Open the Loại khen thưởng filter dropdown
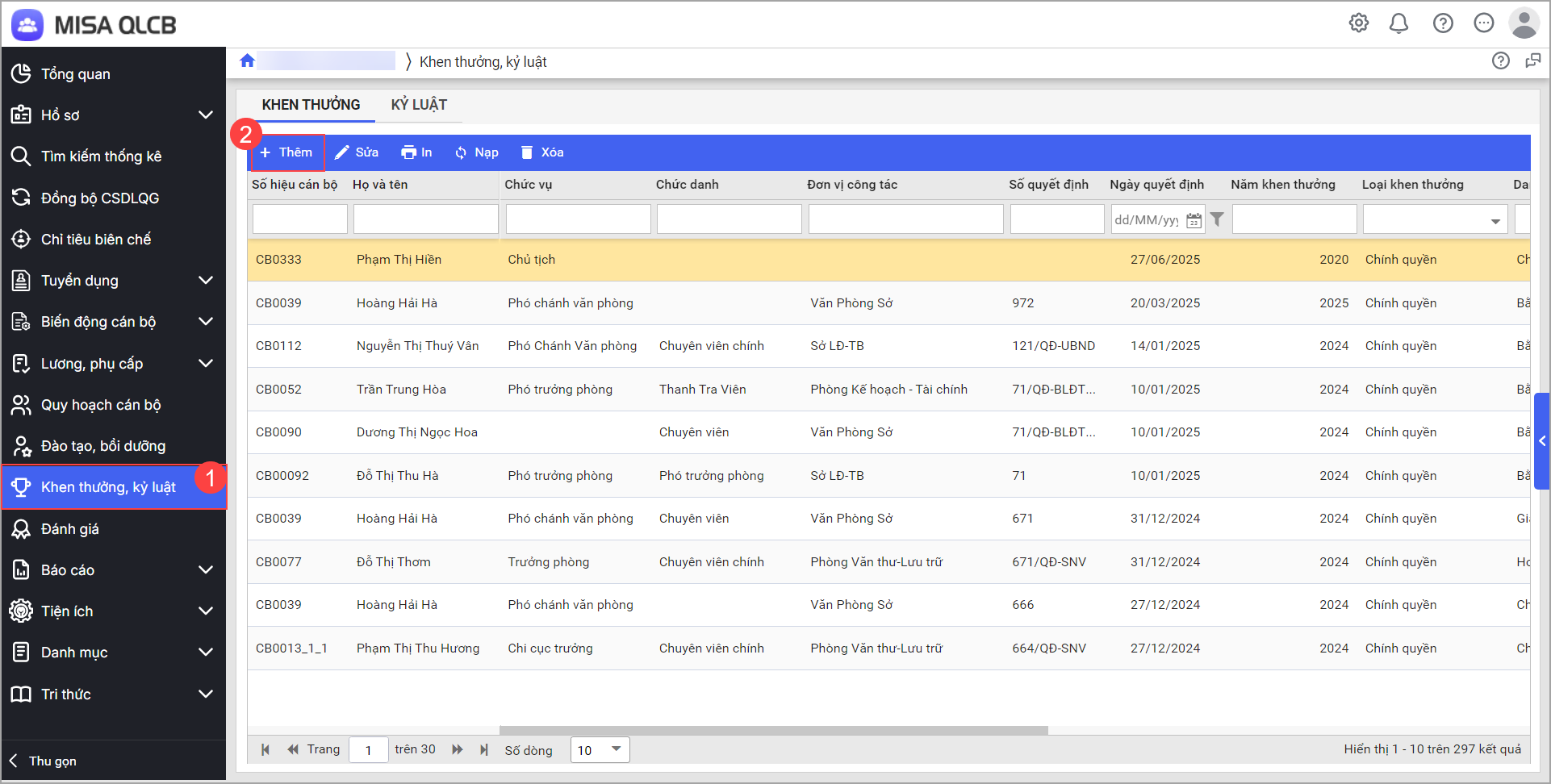 1495,220
